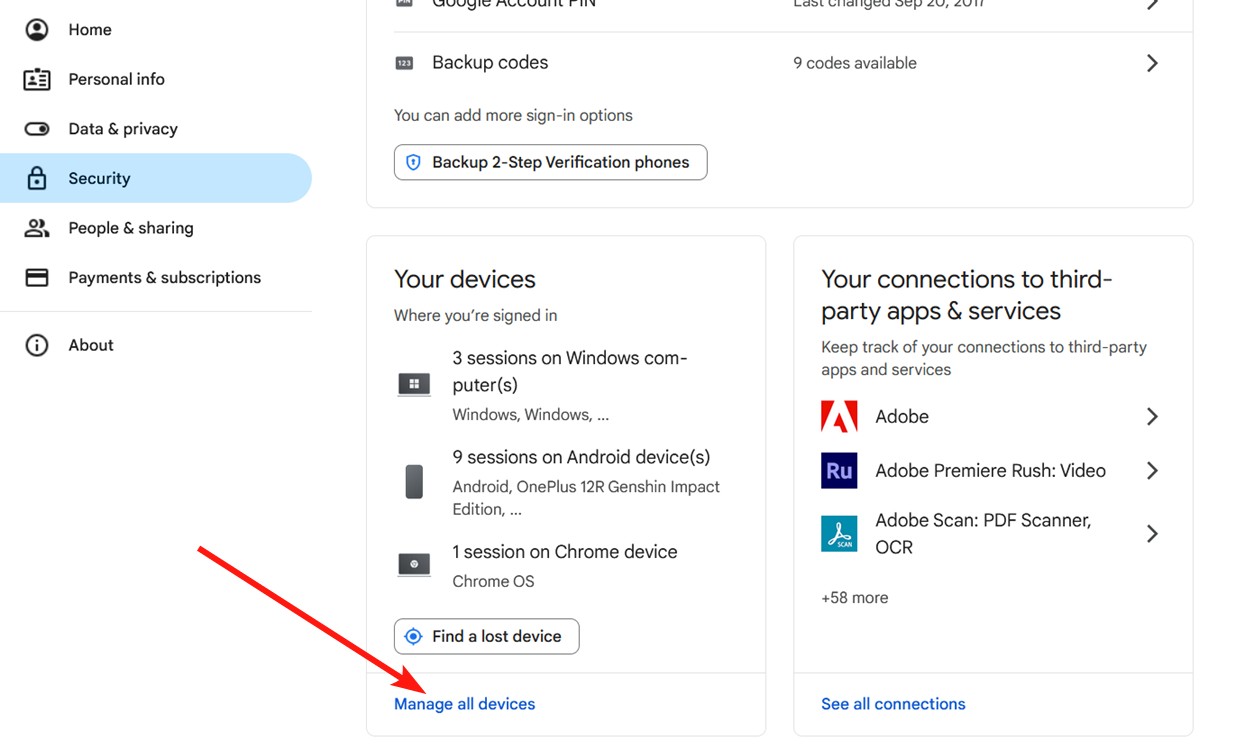The width and height of the screenshot is (1245, 750).
Task: Click the Adobe logo icon
Action: coord(839,416)
